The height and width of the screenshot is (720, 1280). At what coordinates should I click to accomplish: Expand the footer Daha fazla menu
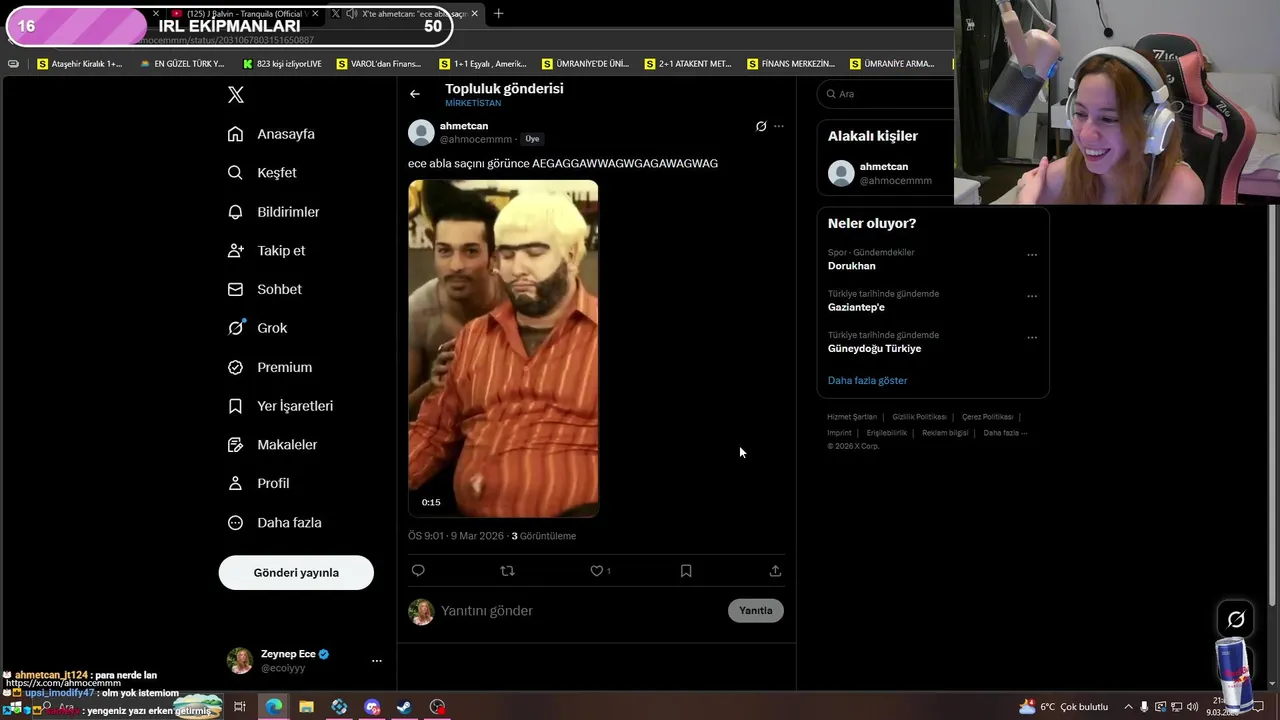point(1005,433)
